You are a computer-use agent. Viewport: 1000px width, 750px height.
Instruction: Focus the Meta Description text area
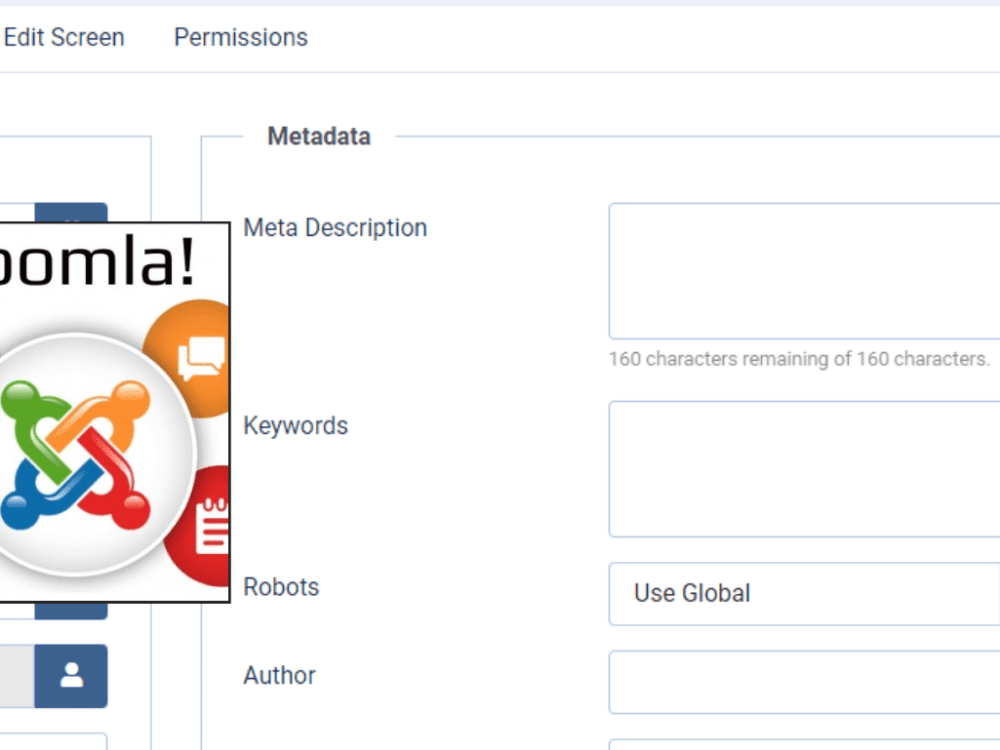[804, 271]
